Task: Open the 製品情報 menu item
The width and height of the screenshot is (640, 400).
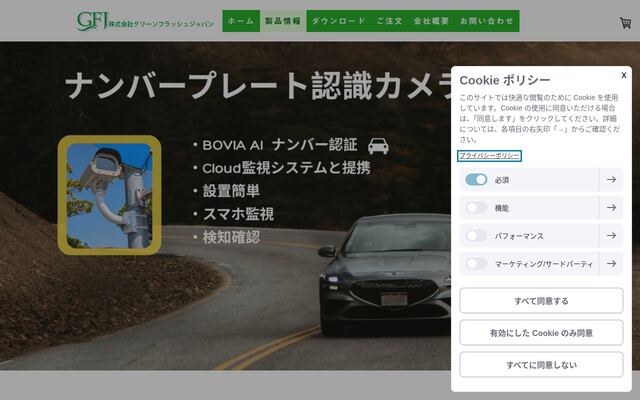Action: point(283,21)
